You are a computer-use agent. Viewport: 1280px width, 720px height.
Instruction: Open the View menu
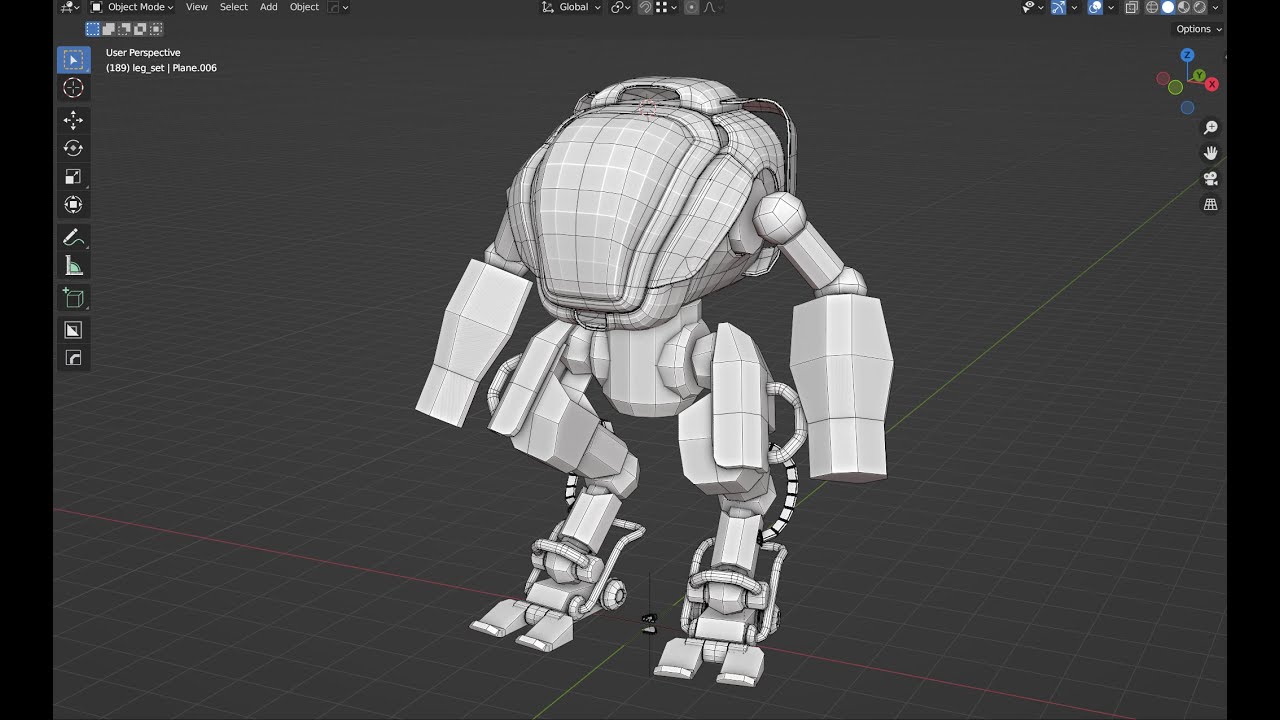click(197, 7)
